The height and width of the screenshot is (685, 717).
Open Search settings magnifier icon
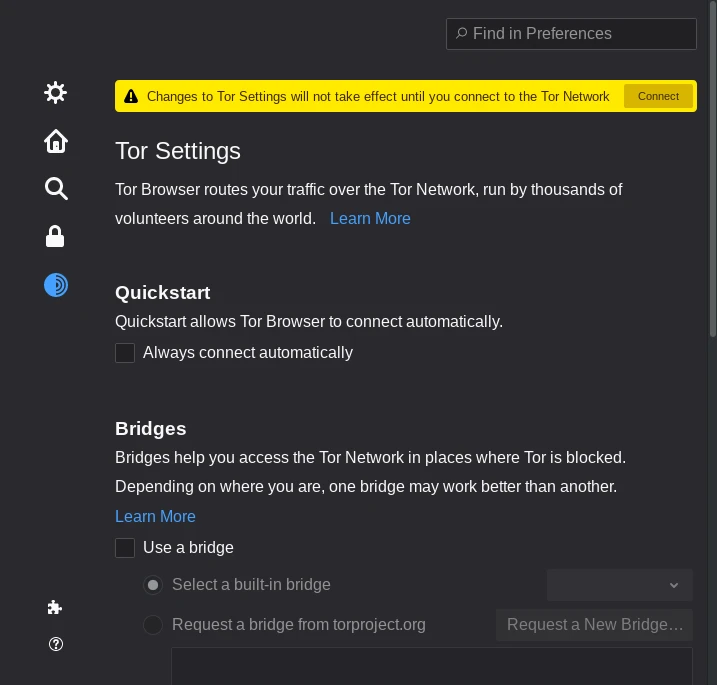(x=56, y=189)
